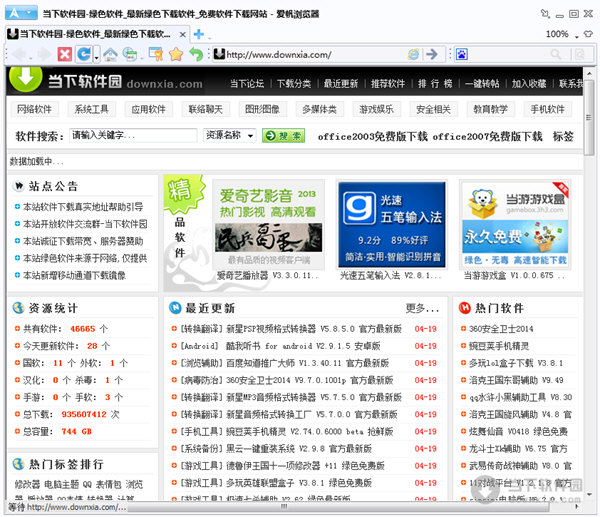Open office2007免费版下载 link
The image size is (600, 517).
(x=487, y=137)
